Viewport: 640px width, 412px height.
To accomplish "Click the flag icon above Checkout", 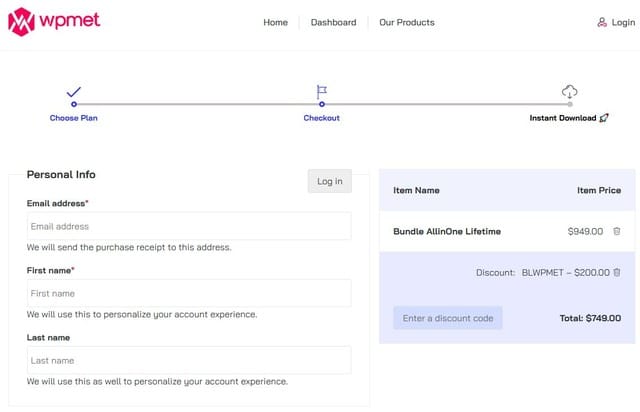I will click(321, 91).
